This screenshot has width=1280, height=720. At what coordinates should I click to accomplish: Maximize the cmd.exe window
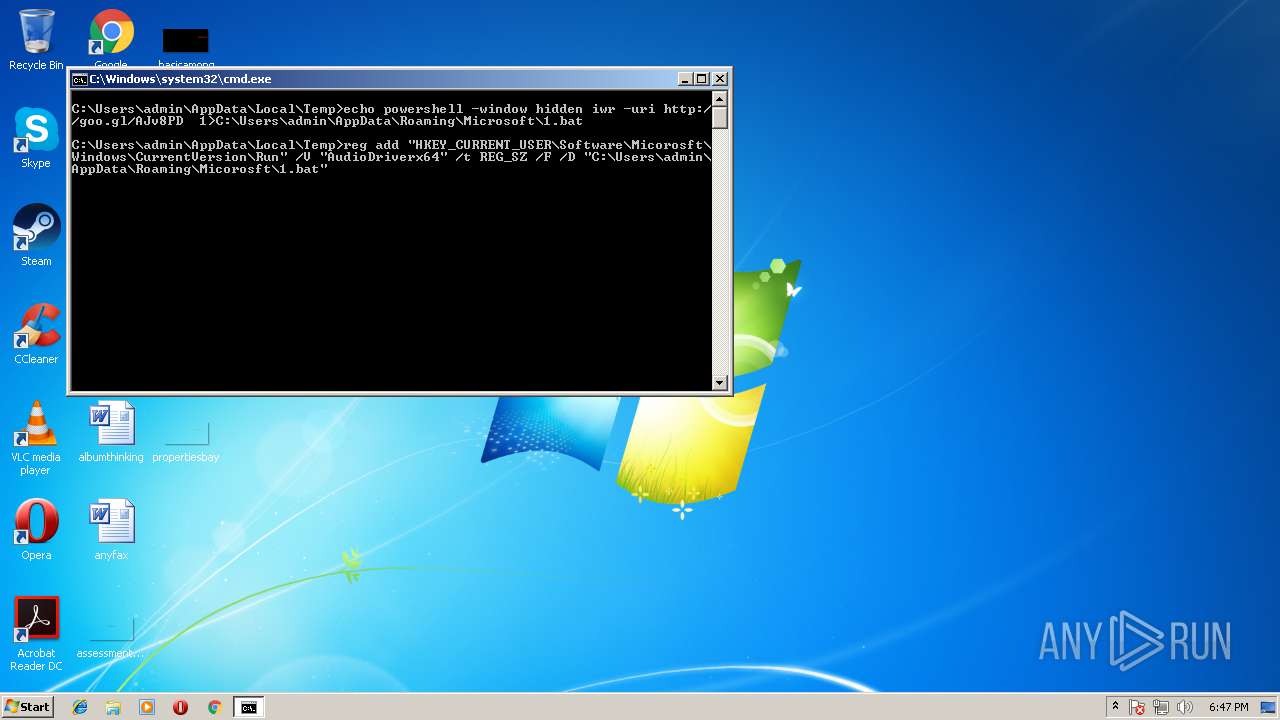tap(702, 79)
